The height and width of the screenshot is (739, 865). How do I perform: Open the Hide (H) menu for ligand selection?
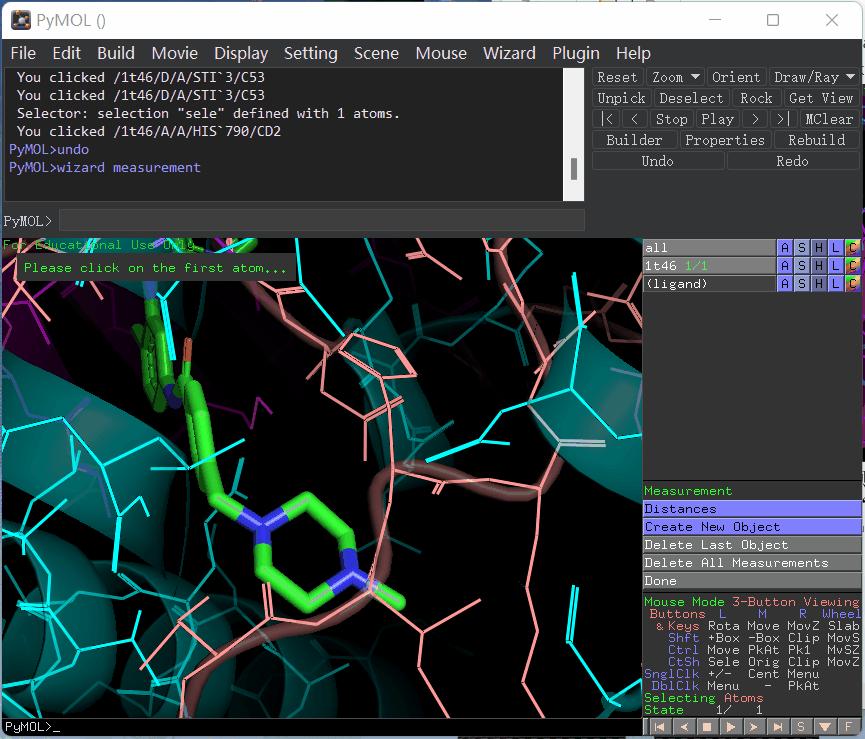click(x=819, y=284)
